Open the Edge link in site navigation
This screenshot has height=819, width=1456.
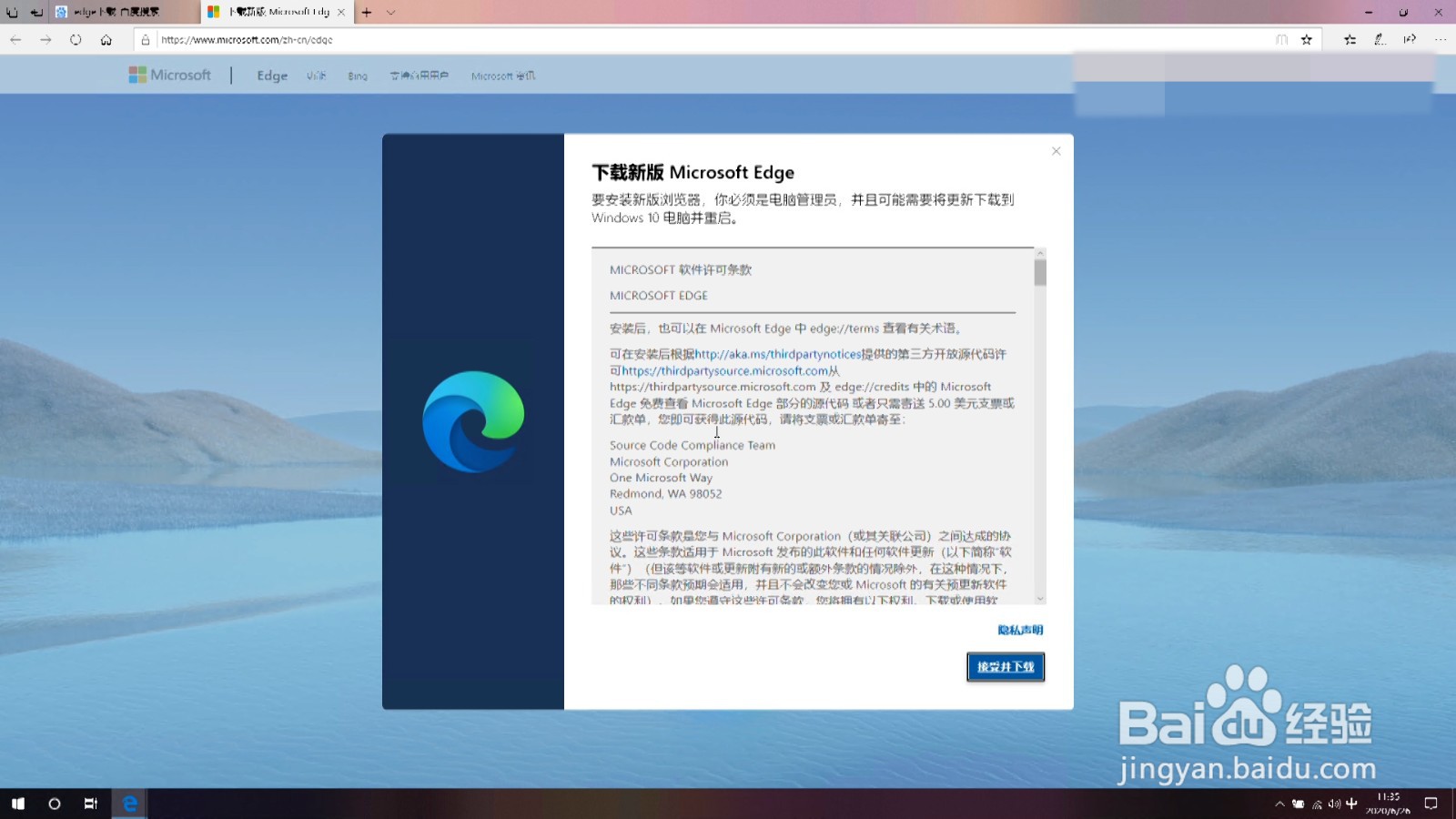click(x=272, y=76)
